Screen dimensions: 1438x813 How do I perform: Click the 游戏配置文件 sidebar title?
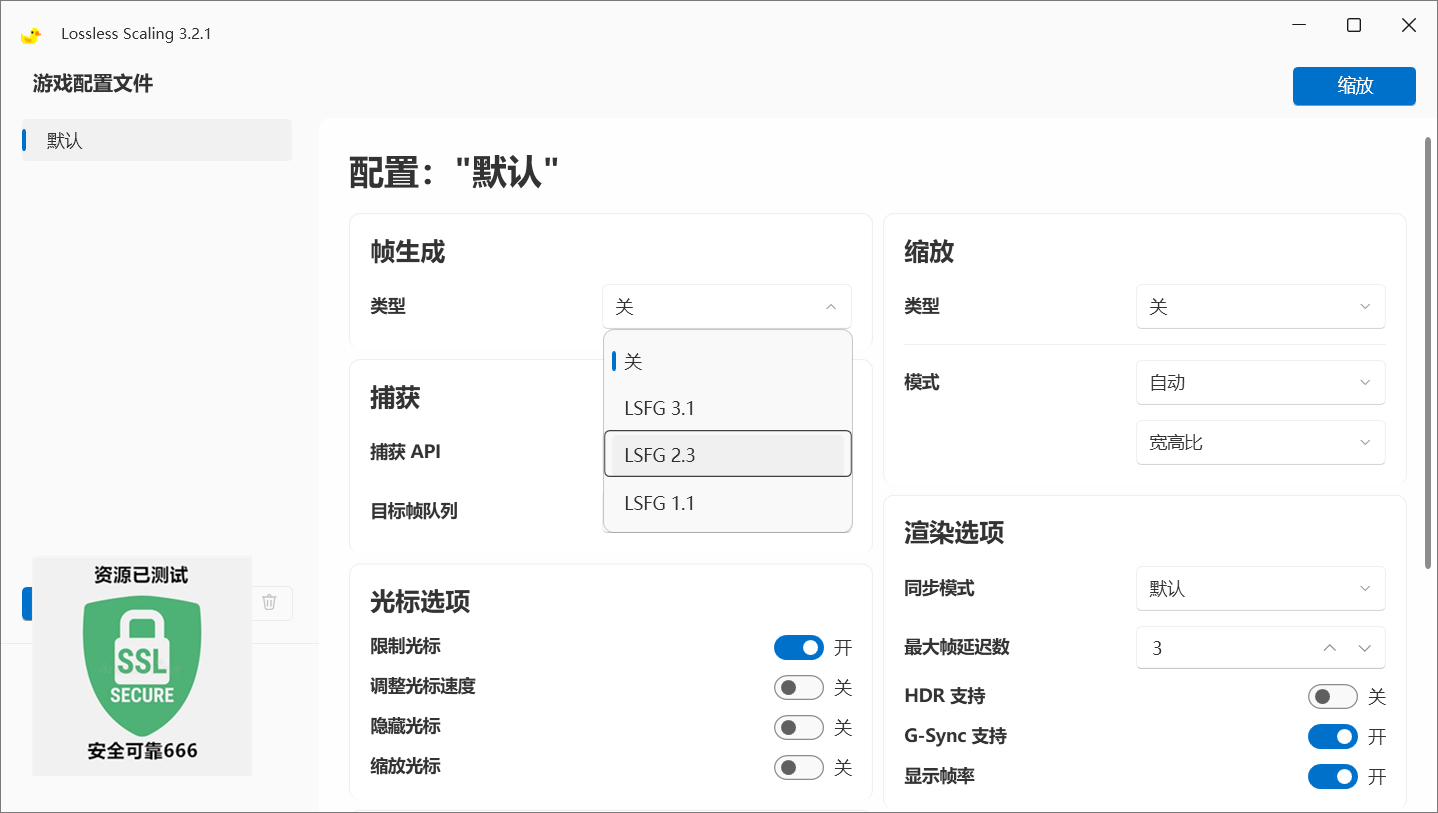[x=93, y=84]
